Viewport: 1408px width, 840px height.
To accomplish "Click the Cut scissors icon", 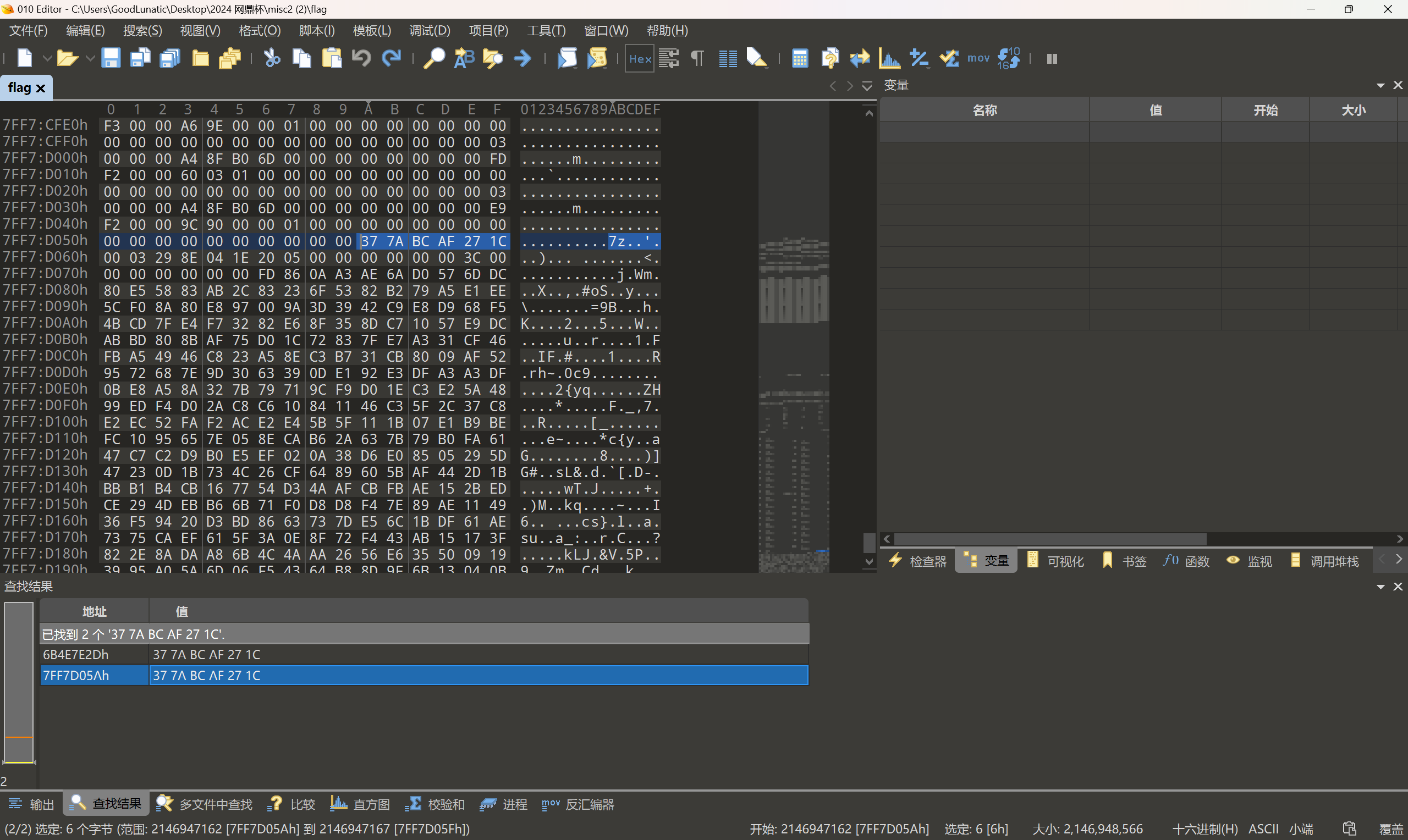I will tap(272, 58).
